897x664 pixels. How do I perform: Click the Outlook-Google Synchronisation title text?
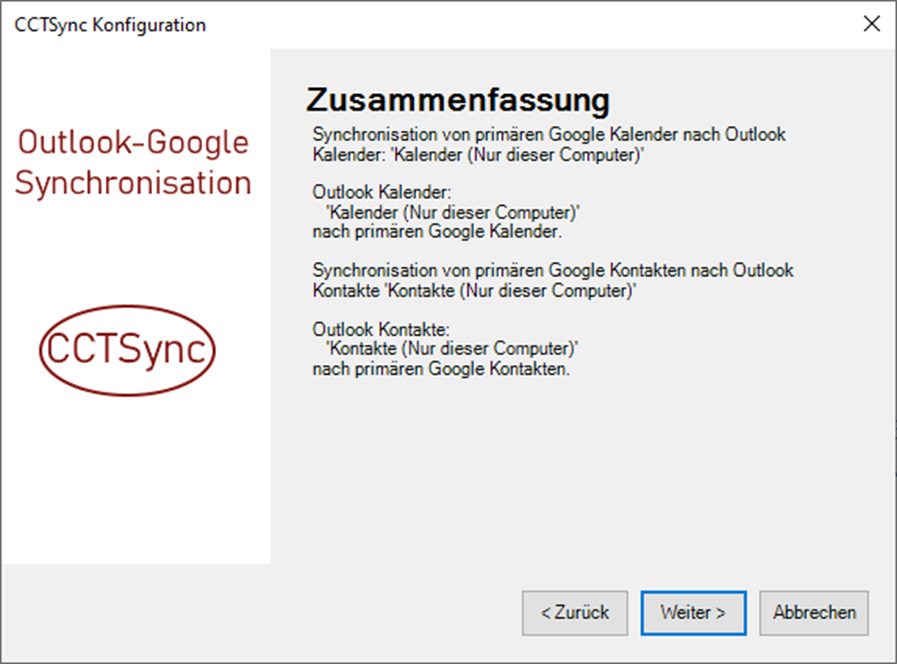[133, 162]
